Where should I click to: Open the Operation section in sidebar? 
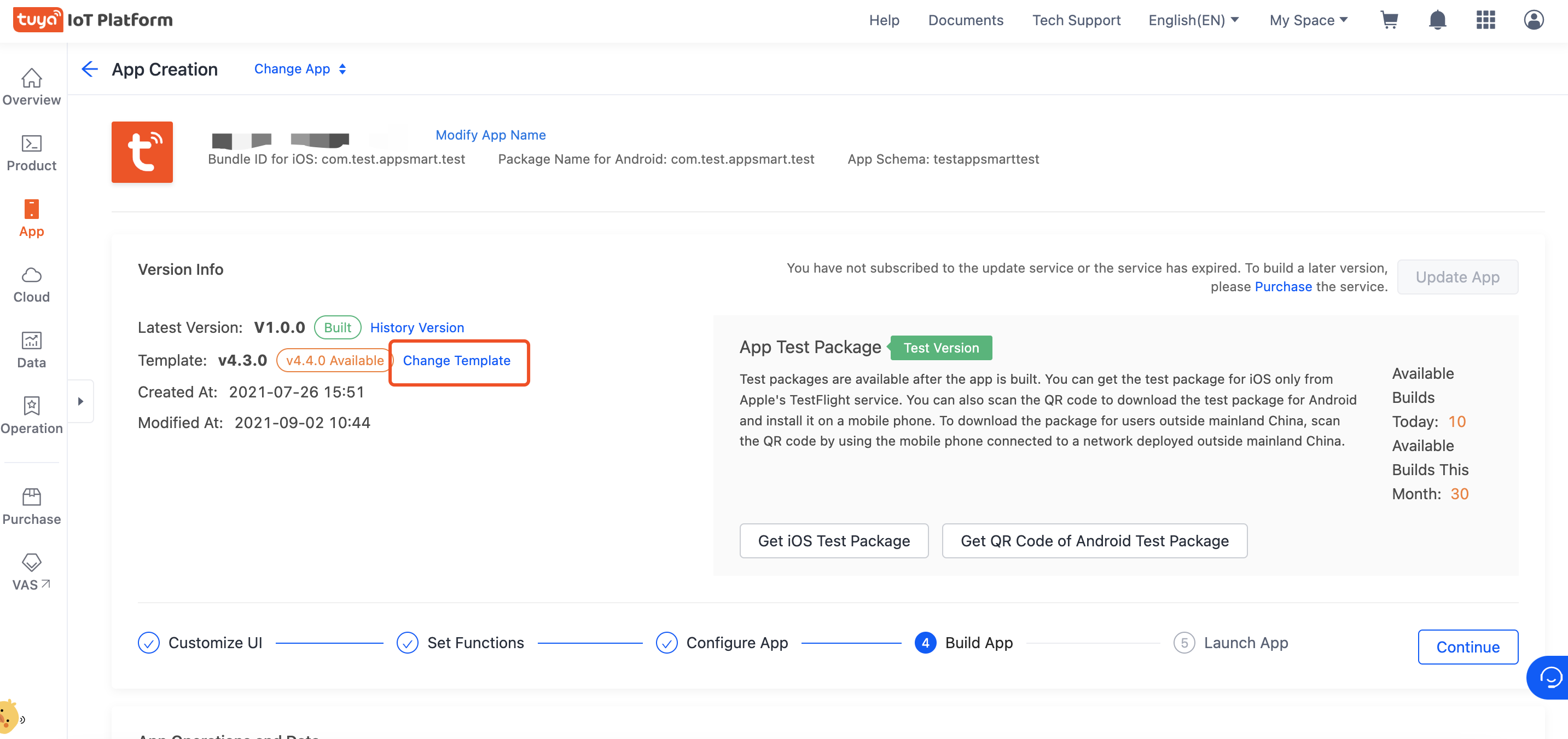pos(31,416)
